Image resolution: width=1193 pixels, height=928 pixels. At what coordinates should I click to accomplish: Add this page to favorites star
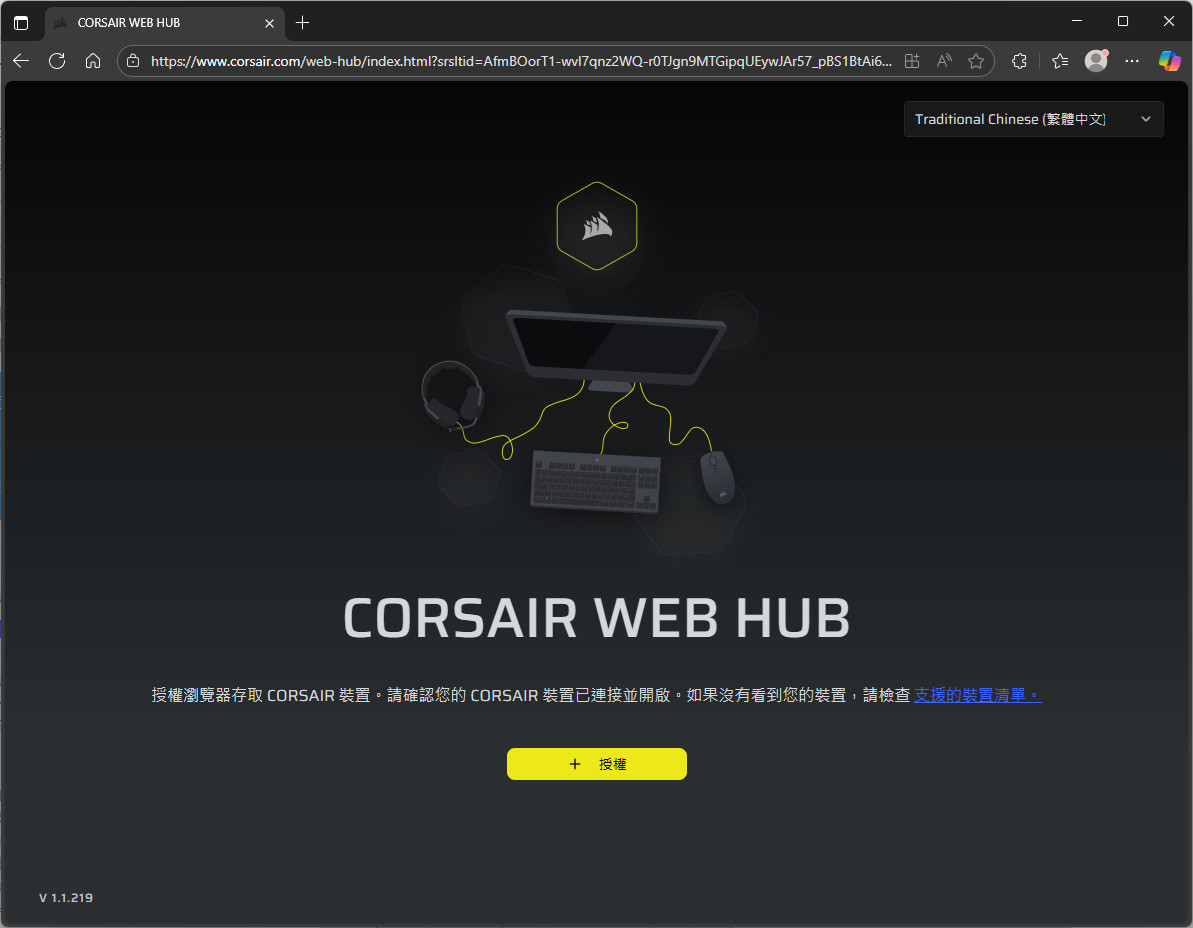tap(976, 61)
